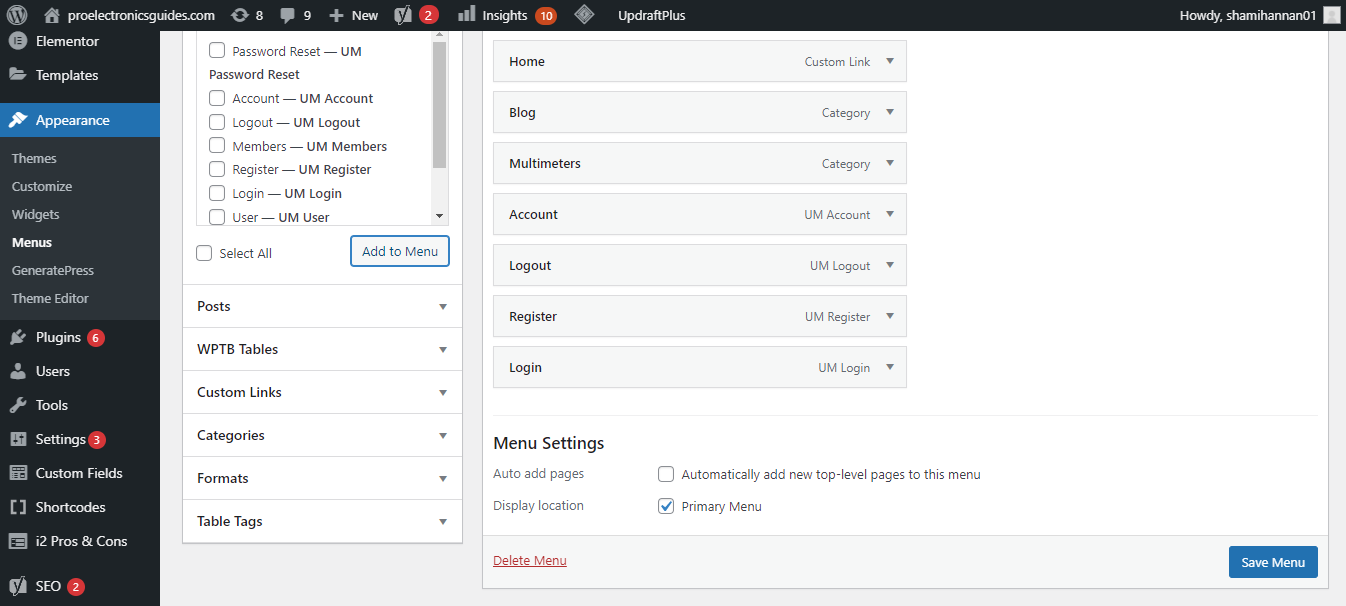Viewport: 1346px width, 606px height.
Task: Open Widgets under Appearance
Action: [36, 214]
